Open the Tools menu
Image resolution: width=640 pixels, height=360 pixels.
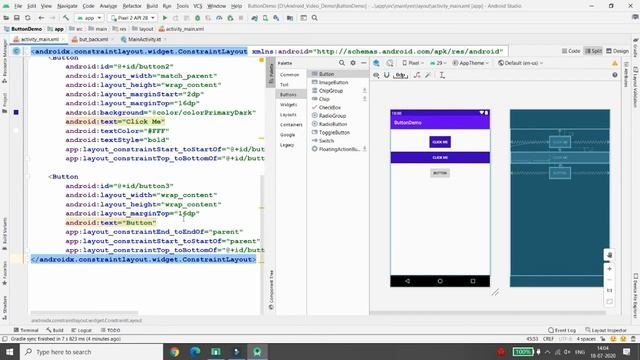[x=182, y=6]
